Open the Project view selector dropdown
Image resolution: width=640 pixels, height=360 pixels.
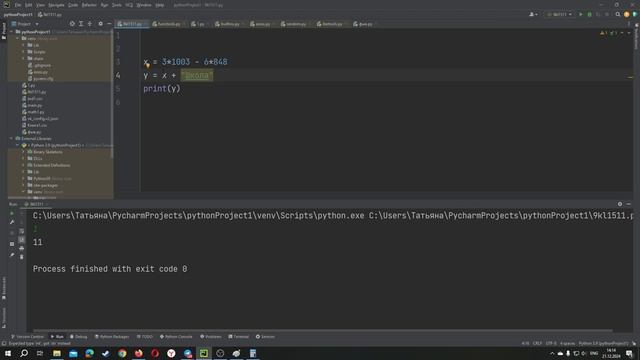[x=25, y=24]
